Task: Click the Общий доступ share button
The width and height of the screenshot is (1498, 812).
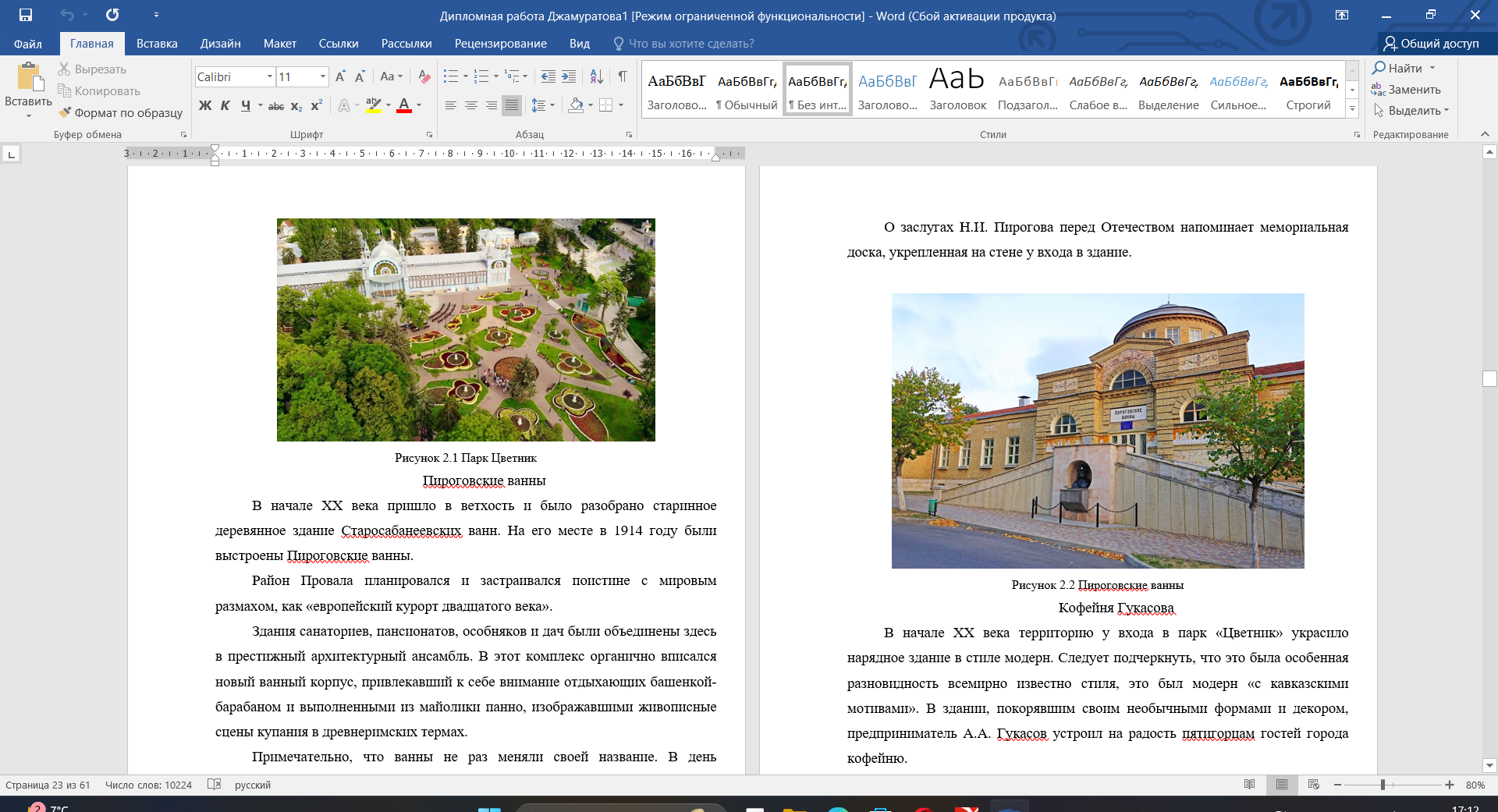Action: 1431,44
